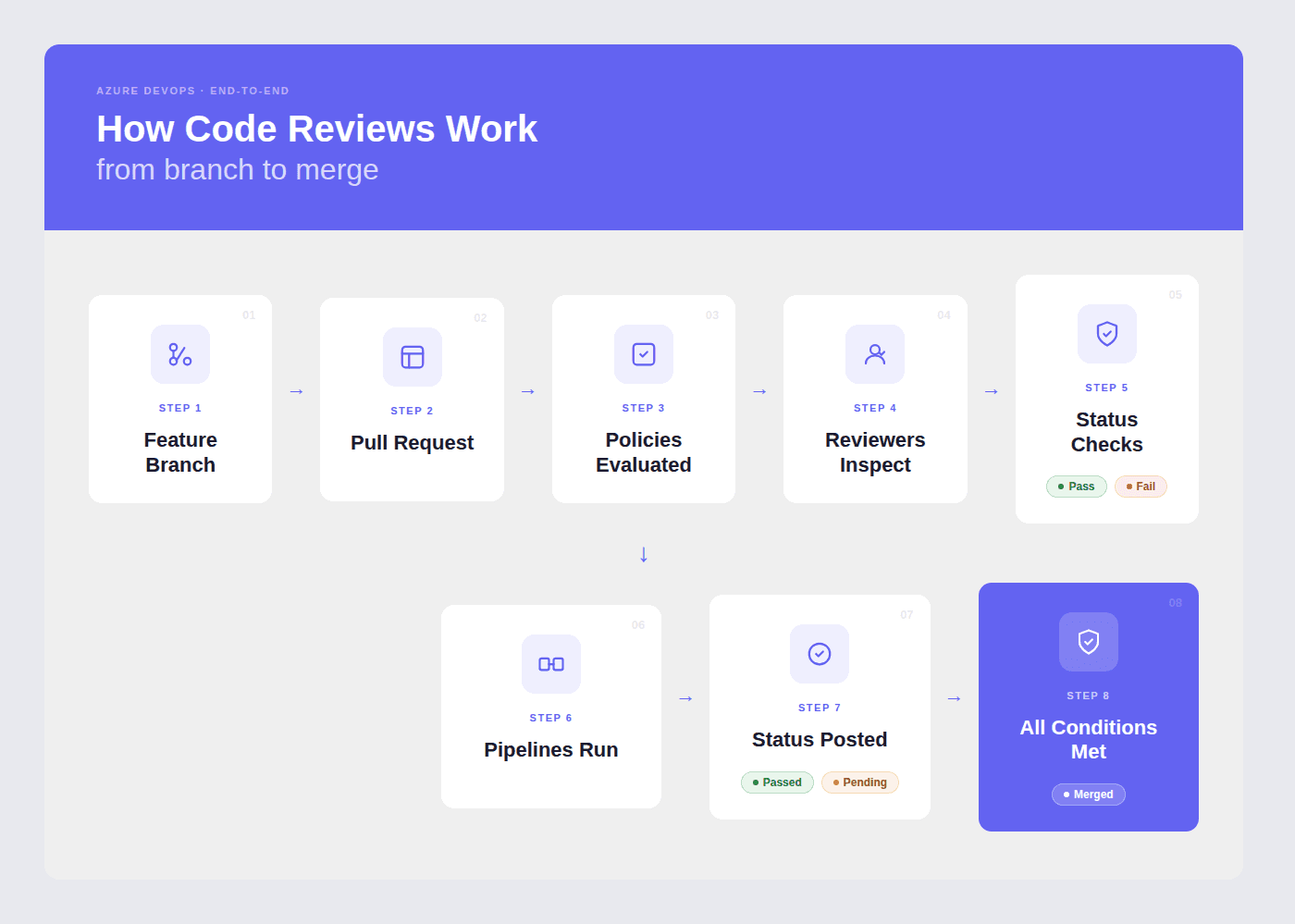Image resolution: width=1295 pixels, height=924 pixels.
Task: Click the 'STEP 2' label
Action: click(x=413, y=411)
